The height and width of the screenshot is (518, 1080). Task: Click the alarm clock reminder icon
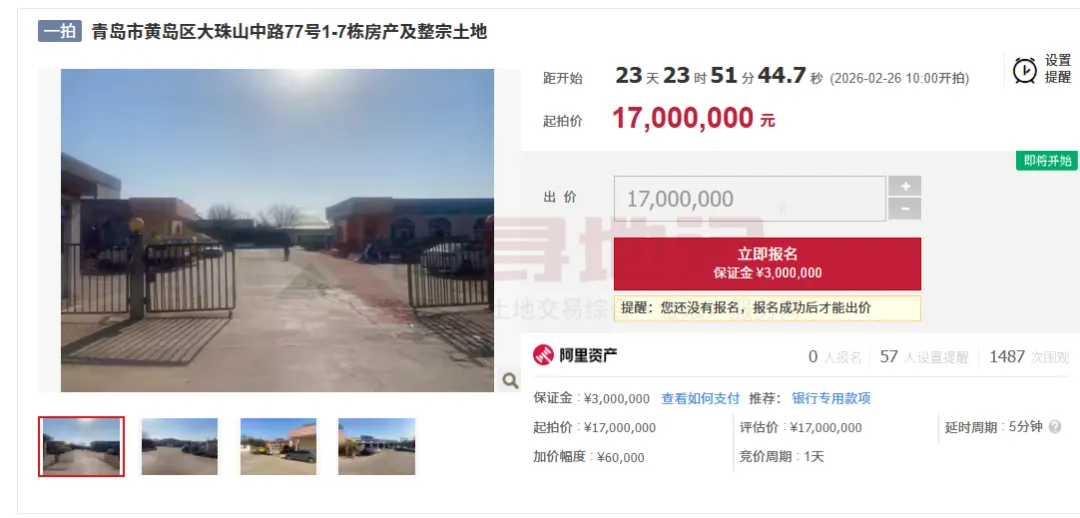(1024, 70)
